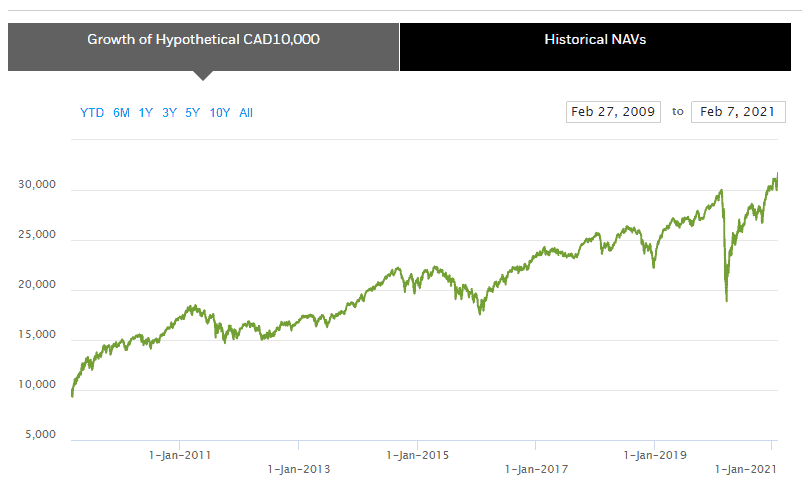Click the end date field Feb 7, 2021
This screenshot has width=802, height=488.
(x=738, y=111)
